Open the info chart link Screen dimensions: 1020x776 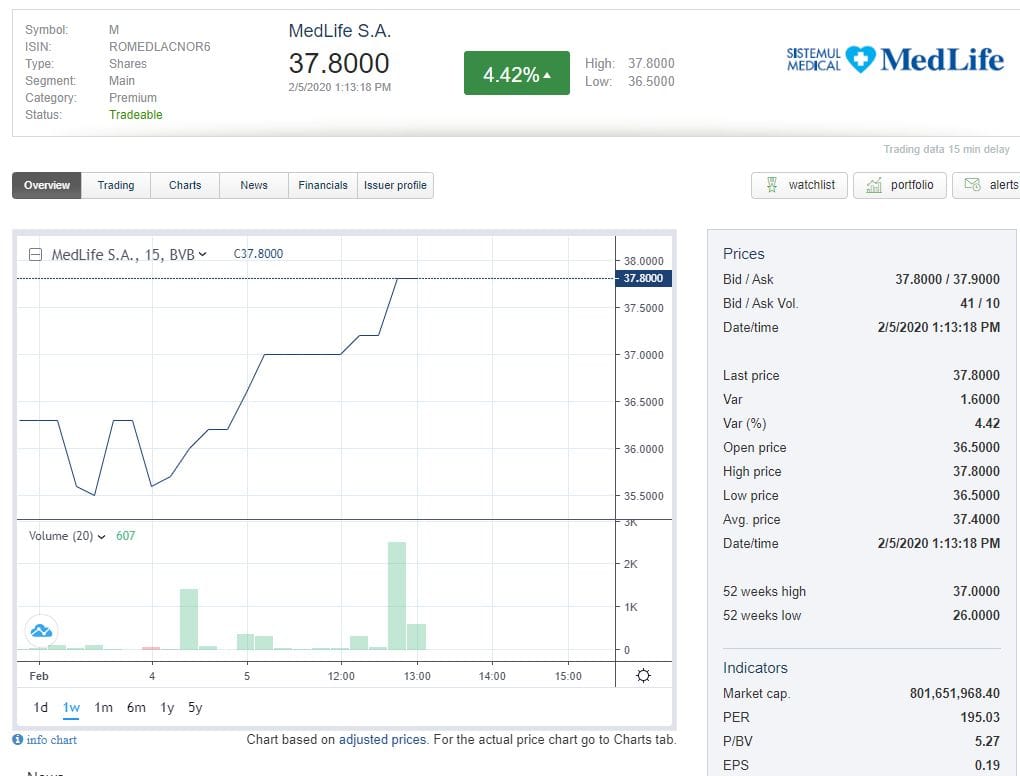pos(51,740)
